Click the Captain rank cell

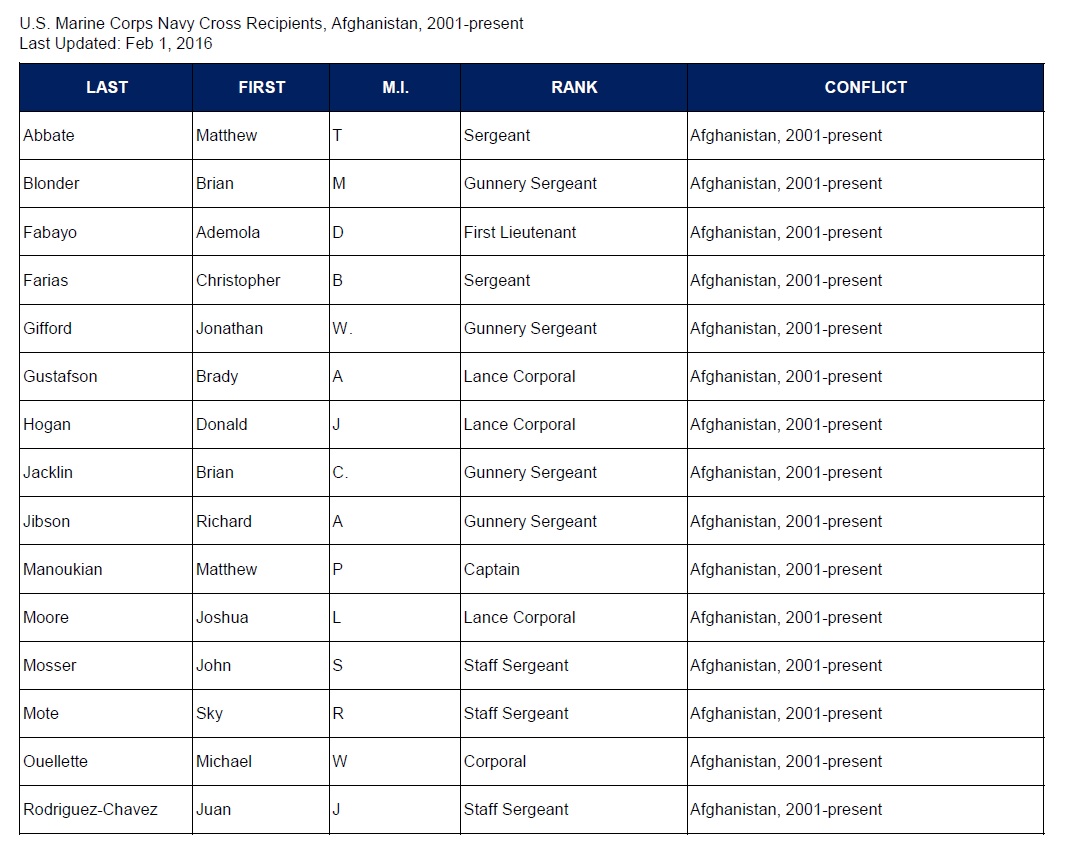[x=491, y=569]
